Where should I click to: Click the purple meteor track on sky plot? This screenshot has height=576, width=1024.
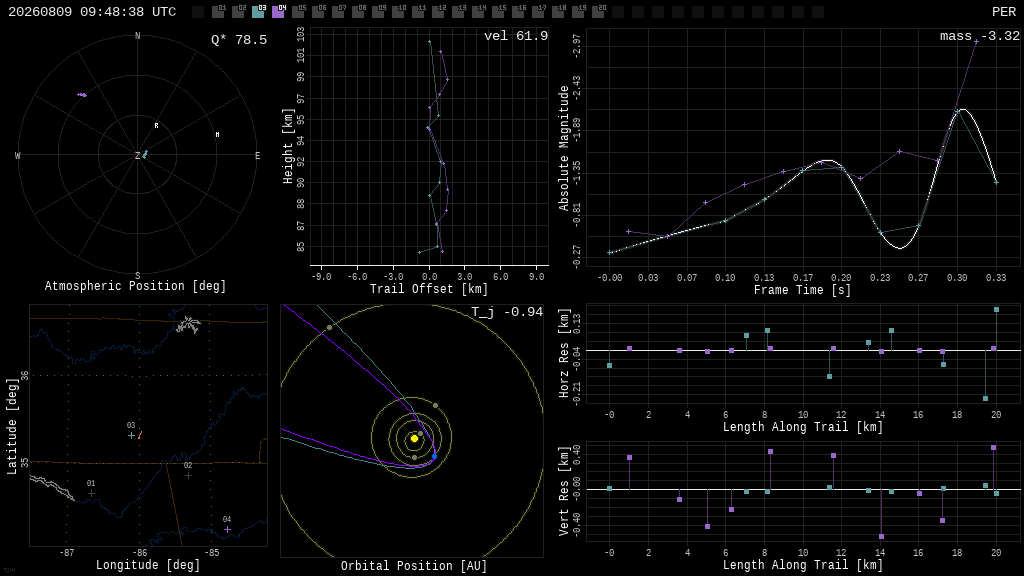pyautogui.click(x=82, y=95)
